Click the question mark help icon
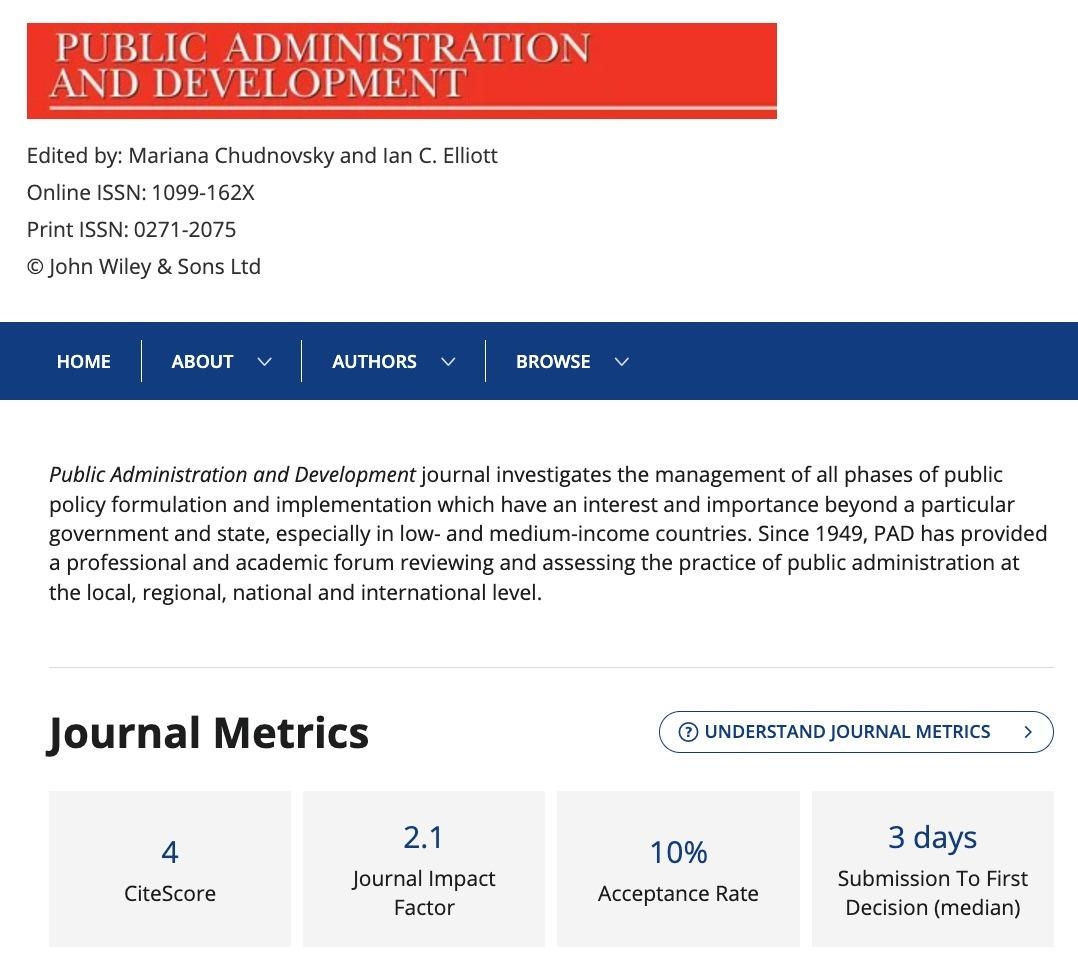1078x968 pixels. (688, 732)
